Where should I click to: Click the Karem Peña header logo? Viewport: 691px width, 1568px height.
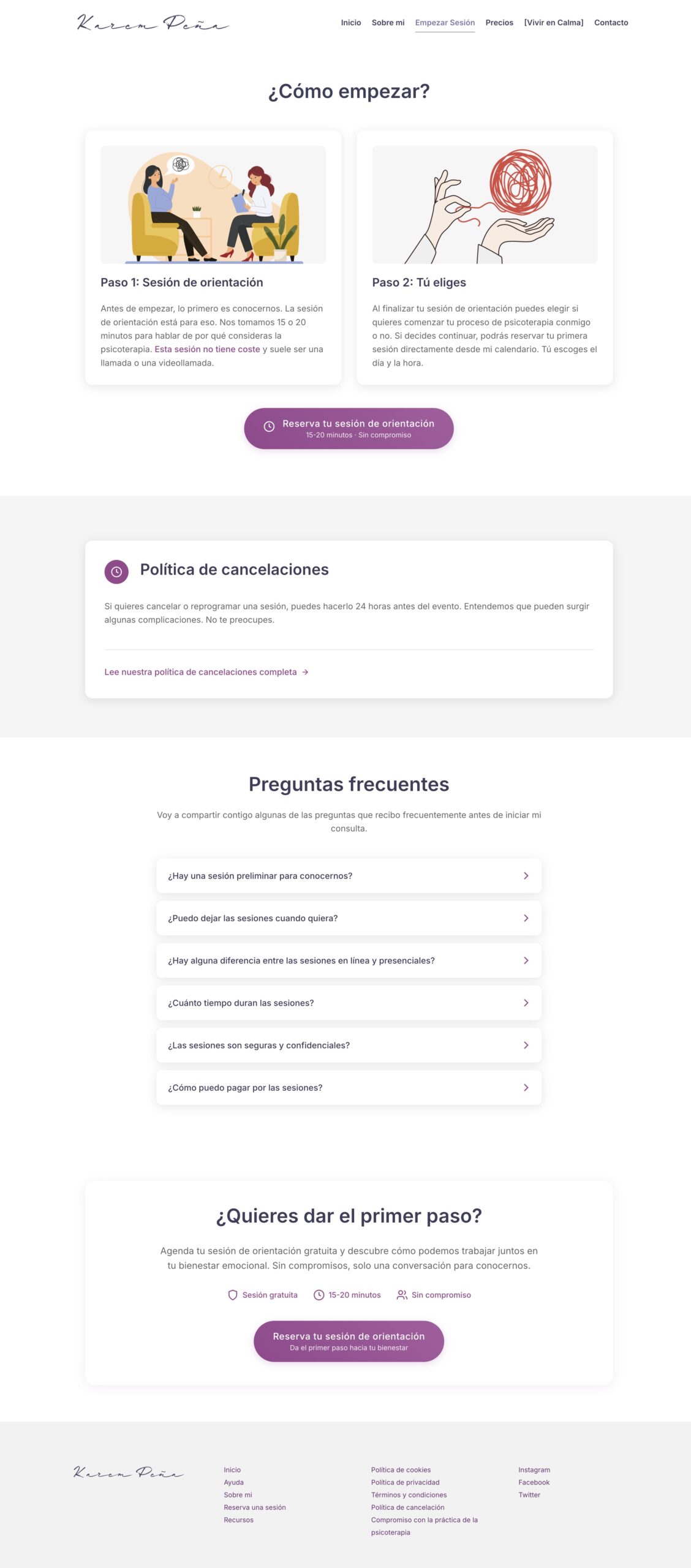pyautogui.click(x=153, y=23)
